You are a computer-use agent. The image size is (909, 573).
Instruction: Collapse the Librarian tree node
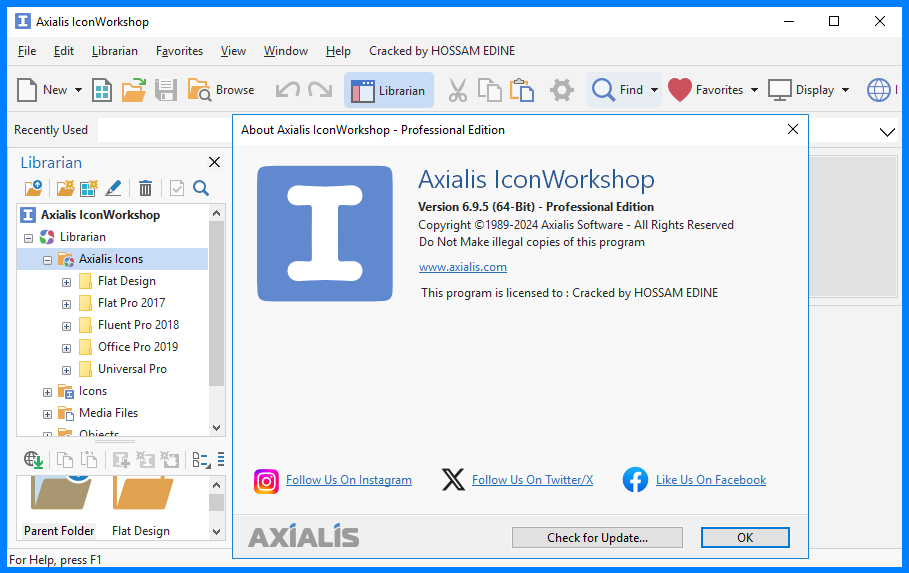click(x=28, y=238)
